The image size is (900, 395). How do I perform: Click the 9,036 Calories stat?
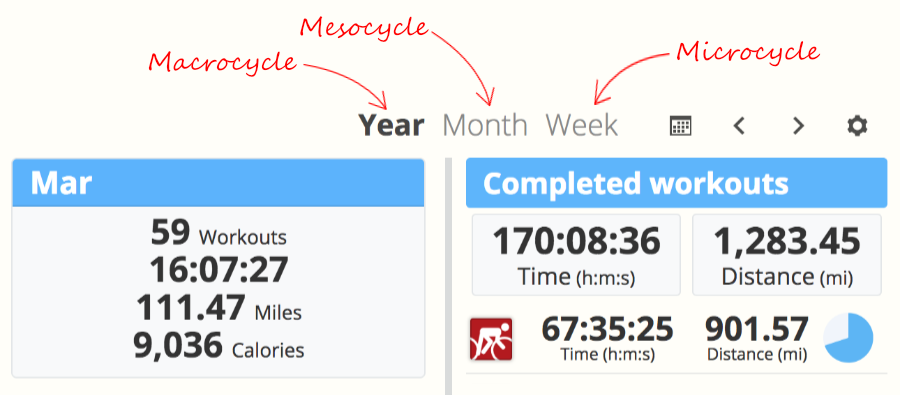click(x=219, y=346)
